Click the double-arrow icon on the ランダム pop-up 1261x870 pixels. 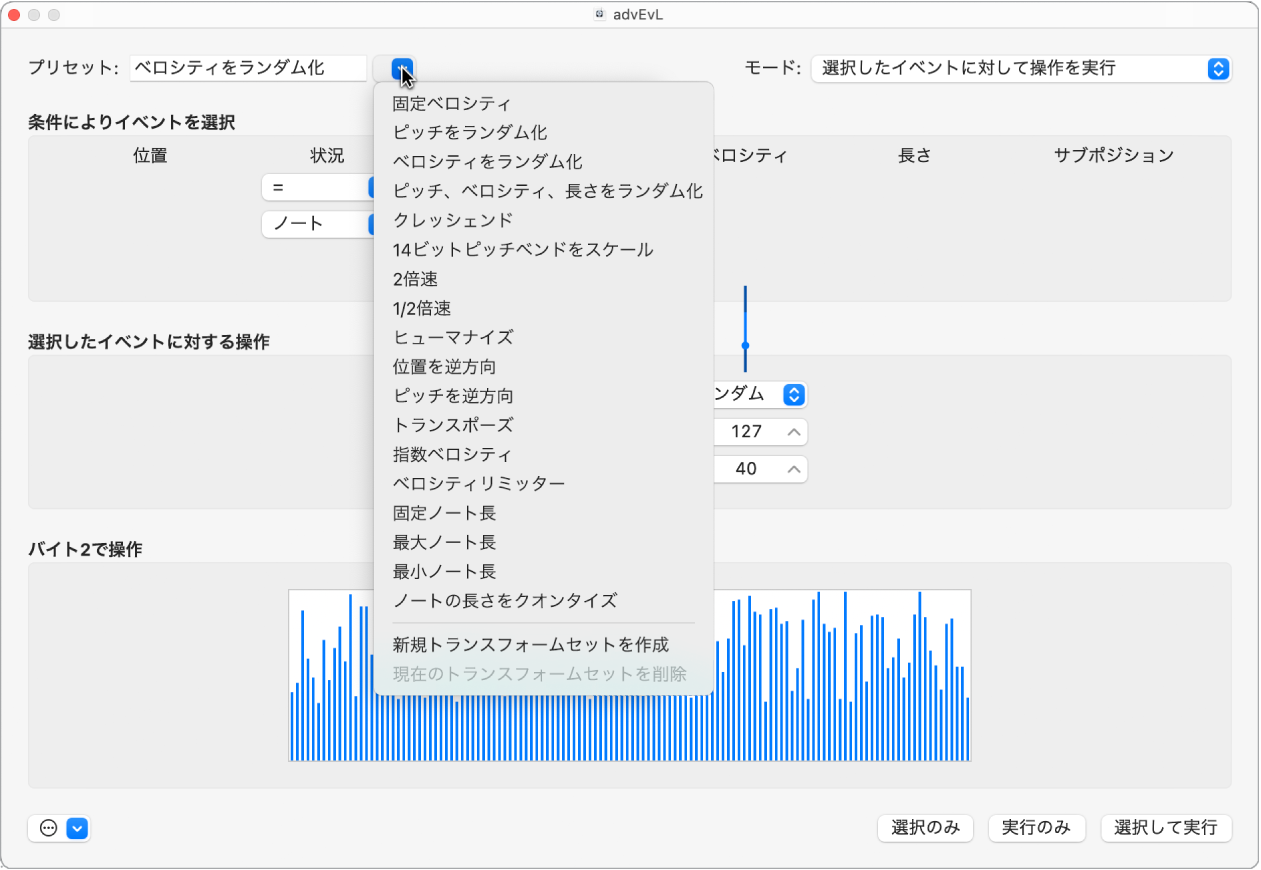(x=793, y=394)
